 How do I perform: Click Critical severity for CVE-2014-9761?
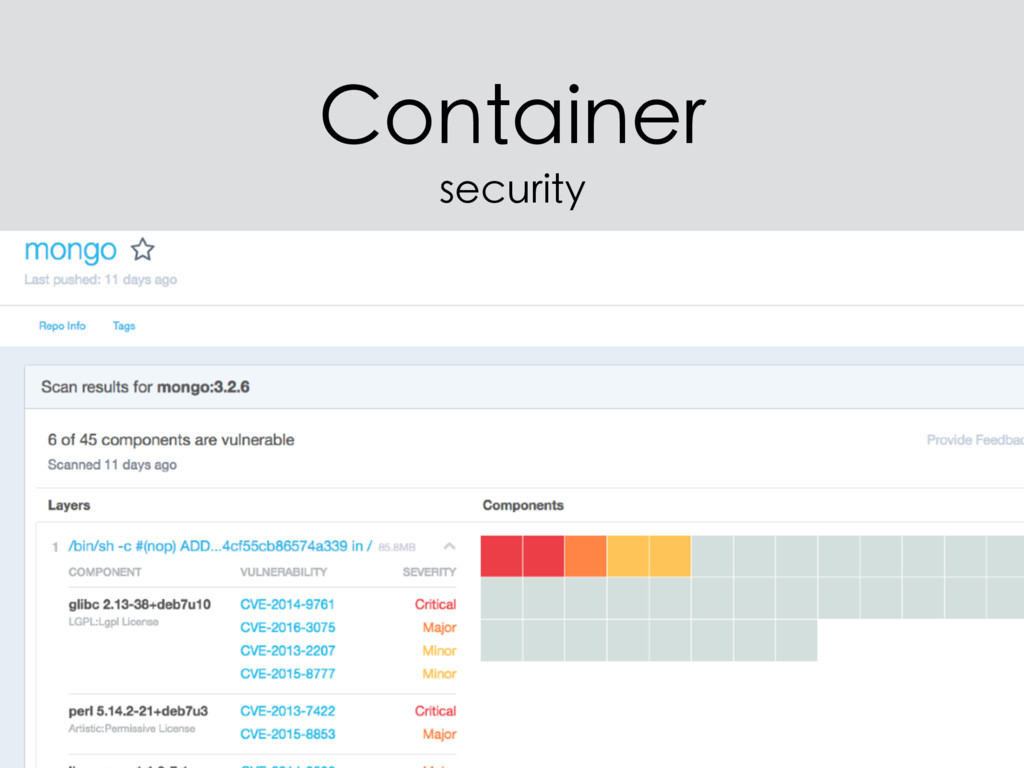click(436, 604)
